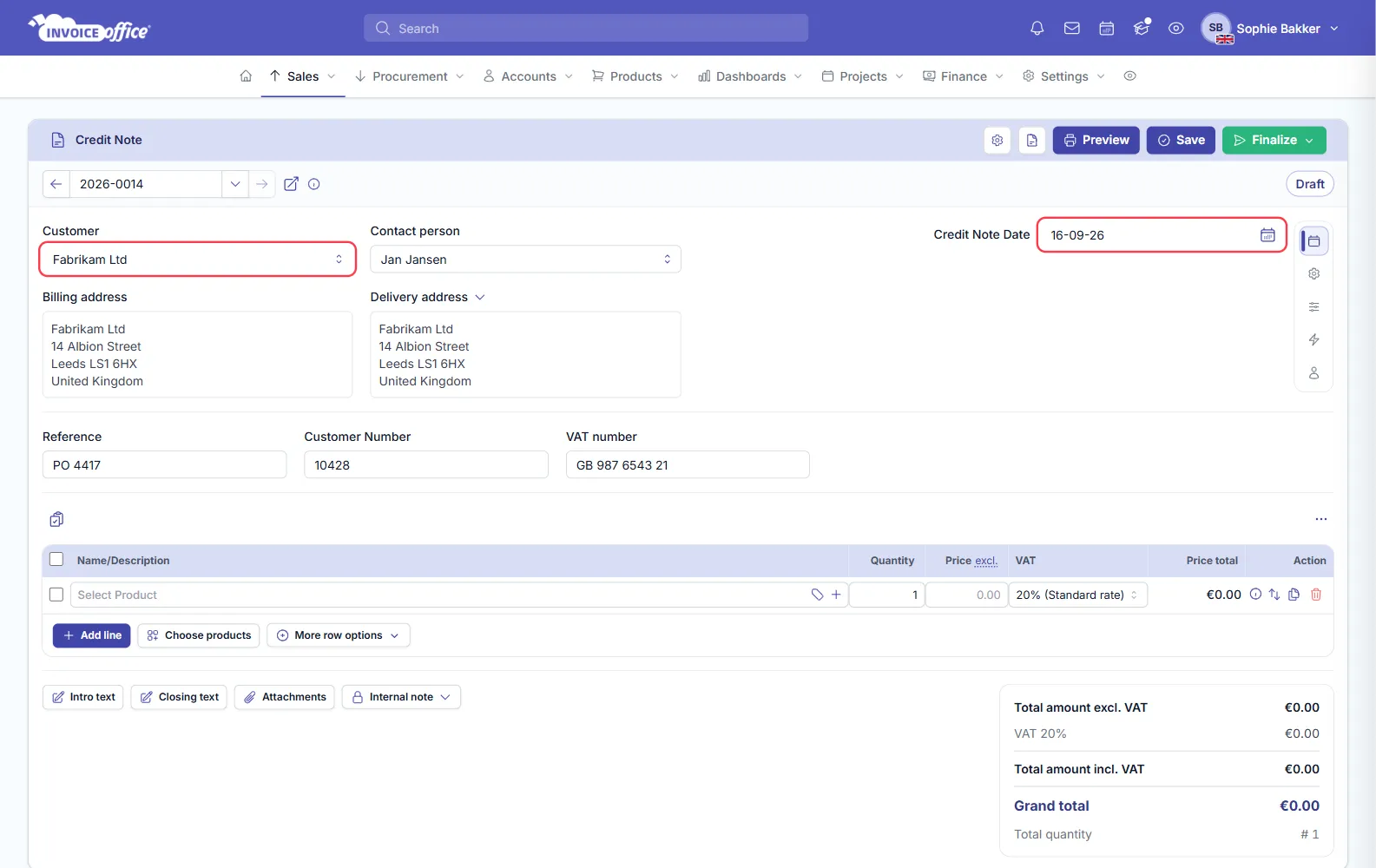This screenshot has width=1376, height=868.
Task: Click info icon beside credit note number
Action: (x=314, y=184)
